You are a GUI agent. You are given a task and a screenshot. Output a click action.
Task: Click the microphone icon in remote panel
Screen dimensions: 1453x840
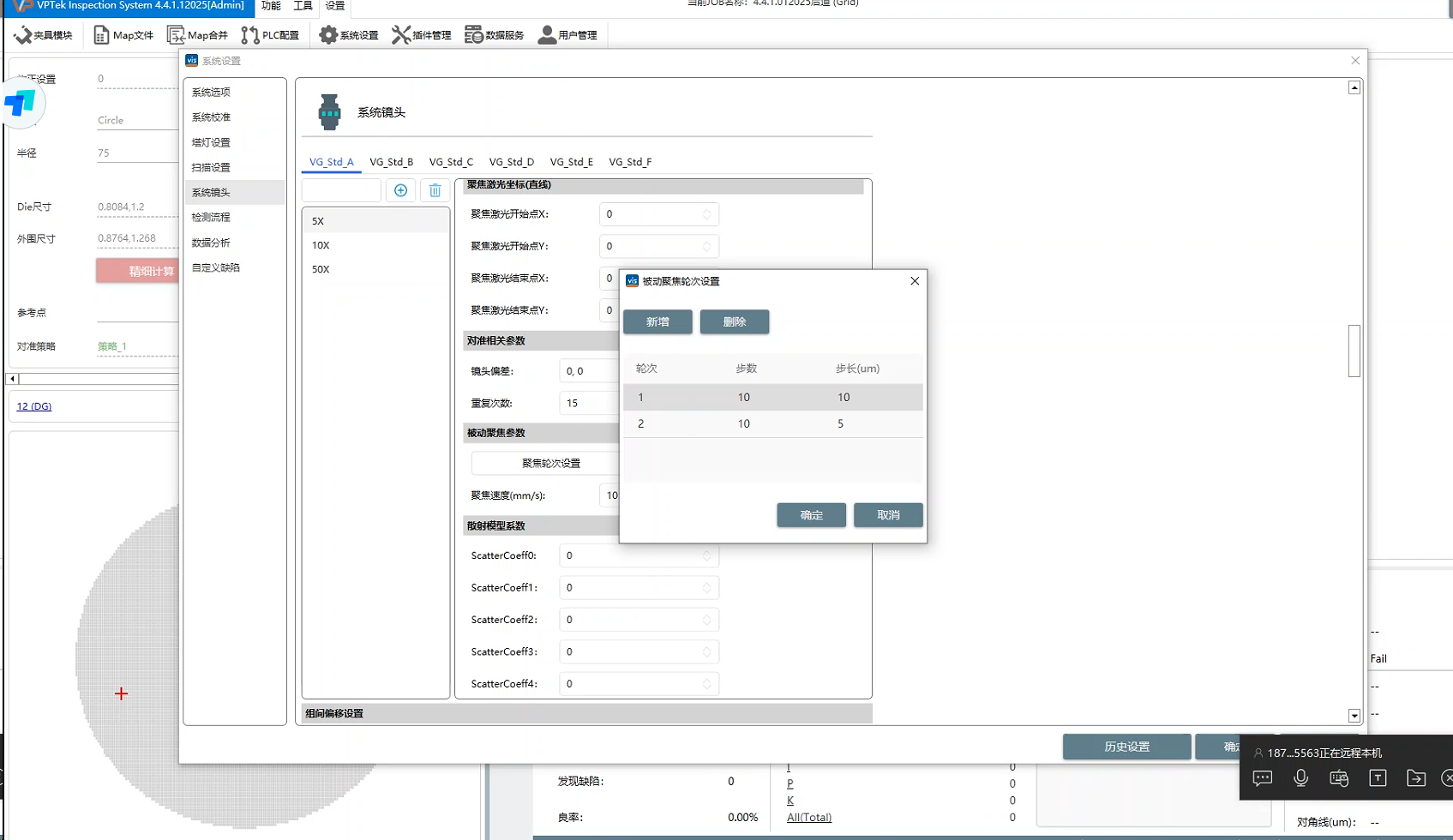click(x=1300, y=777)
